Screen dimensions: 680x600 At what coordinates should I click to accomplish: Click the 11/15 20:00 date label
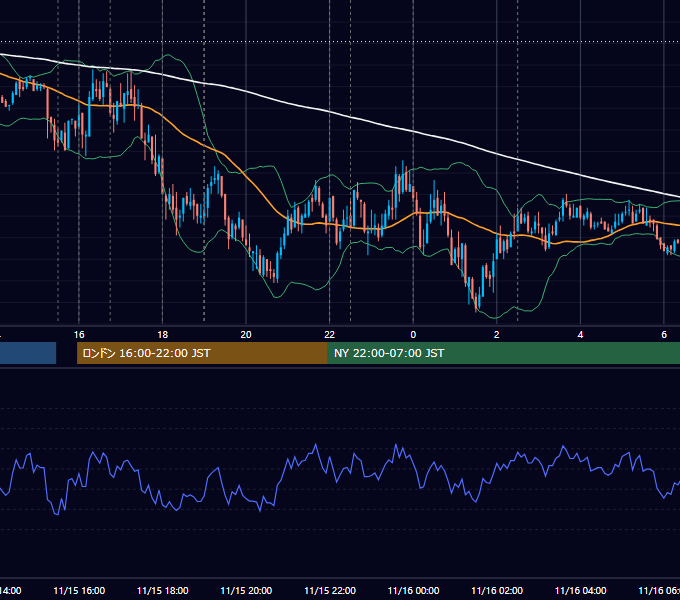246,591
